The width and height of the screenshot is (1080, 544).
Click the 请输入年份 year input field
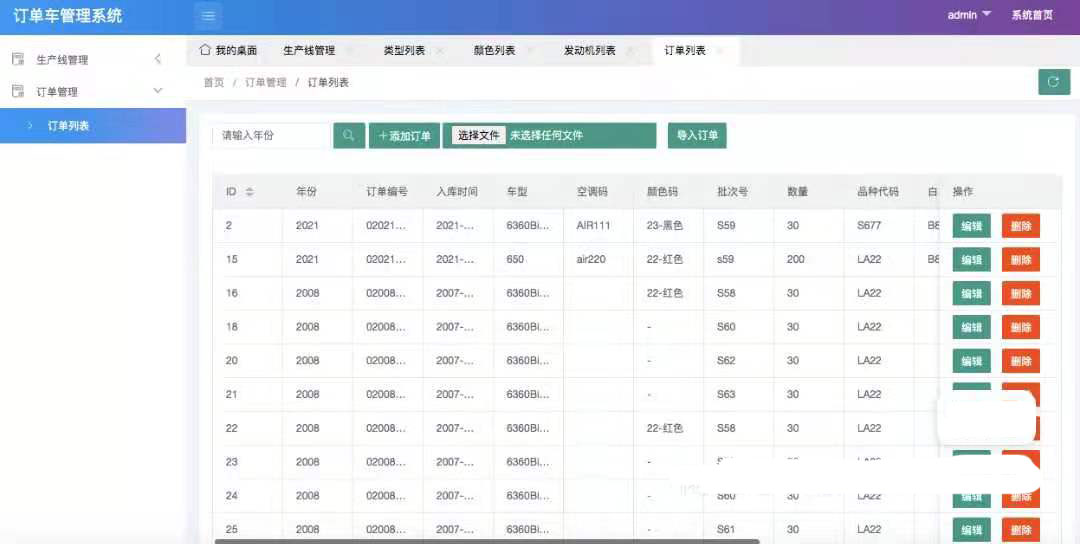[270, 136]
